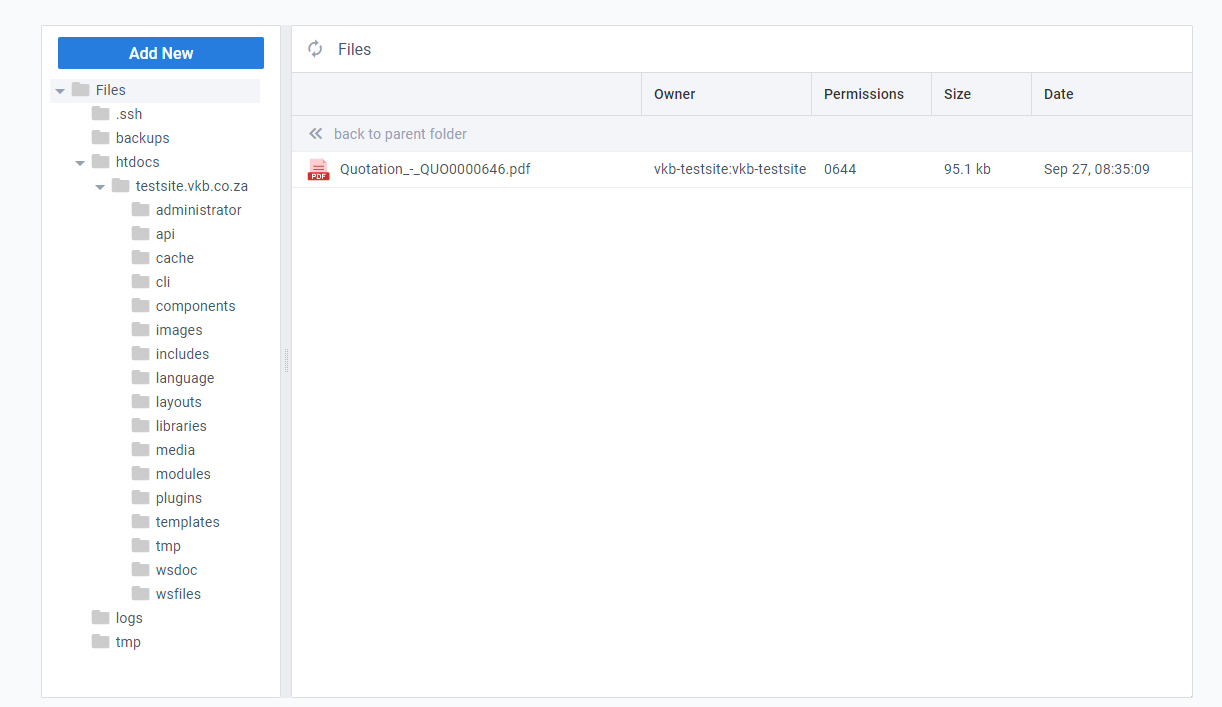Viewport: 1222px width, 707px height.
Task: Click the backups folder icon
Action: click(x=98, y=137)
